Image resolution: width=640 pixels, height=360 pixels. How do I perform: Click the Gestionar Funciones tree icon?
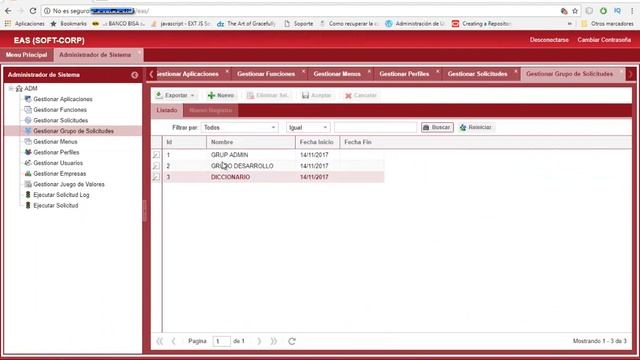[28, 110]
